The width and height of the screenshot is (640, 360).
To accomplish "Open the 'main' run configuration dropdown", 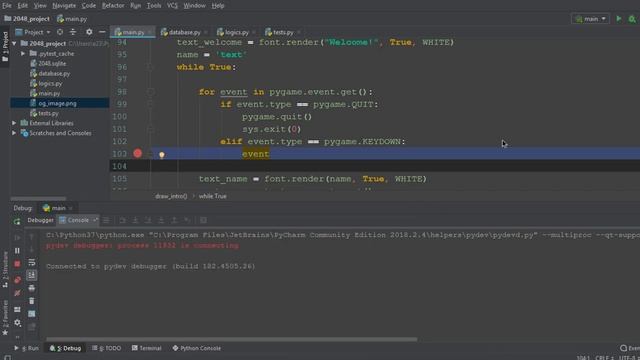I will (590, 19).
